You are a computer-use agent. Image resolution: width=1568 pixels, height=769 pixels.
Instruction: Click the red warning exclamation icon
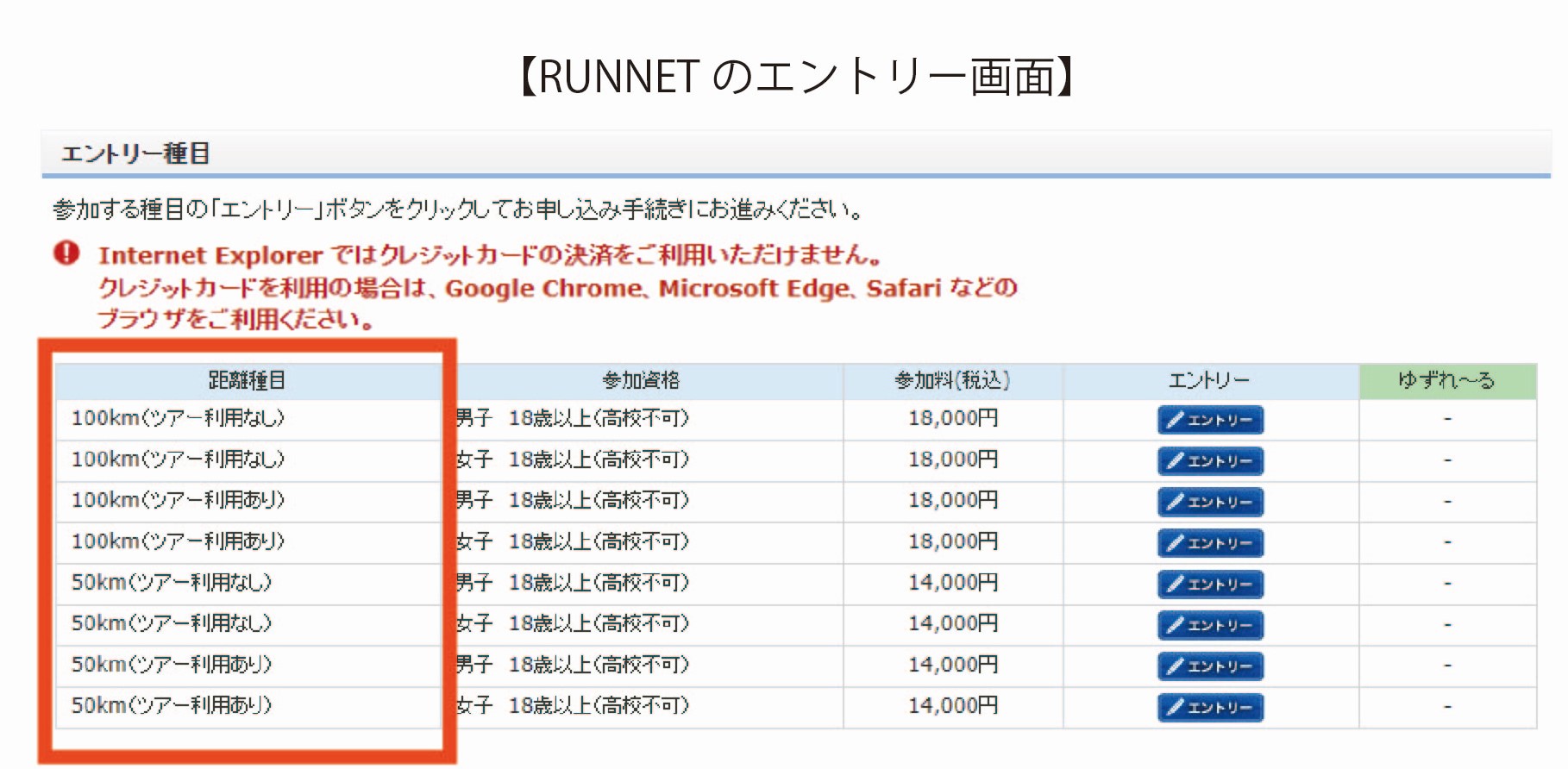coord(66,253)
